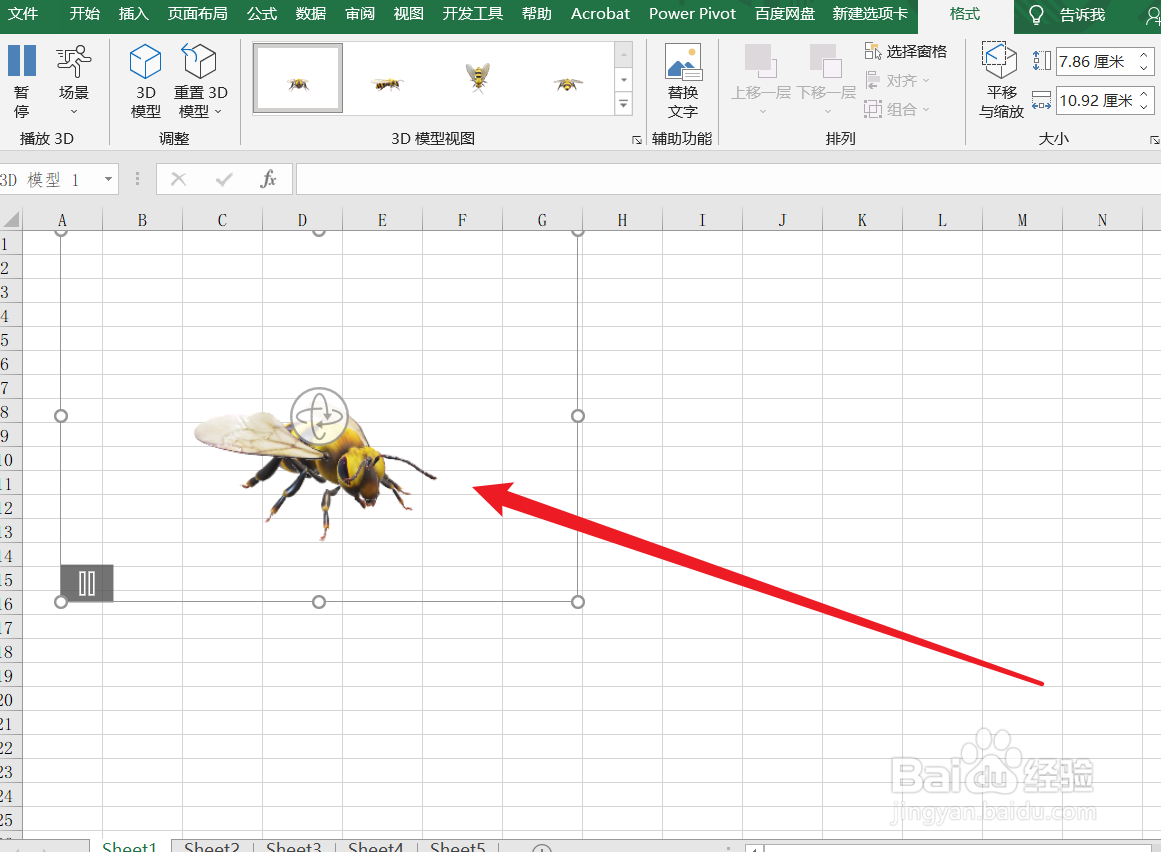Click the pause overlay on the bee model
The image size is (1161, 852).
[85, 583]
